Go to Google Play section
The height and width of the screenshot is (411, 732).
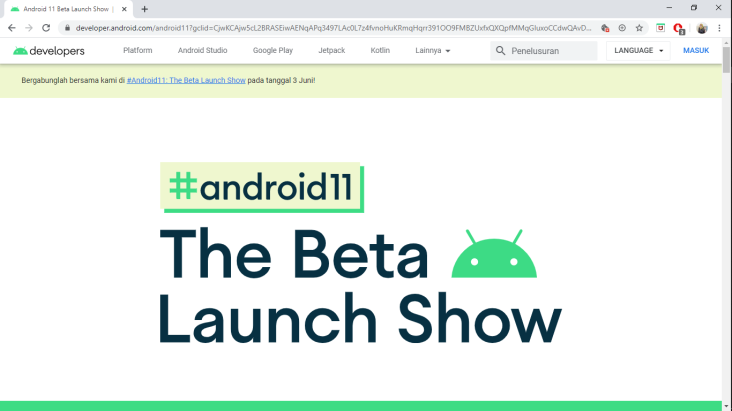pos(273,50)
